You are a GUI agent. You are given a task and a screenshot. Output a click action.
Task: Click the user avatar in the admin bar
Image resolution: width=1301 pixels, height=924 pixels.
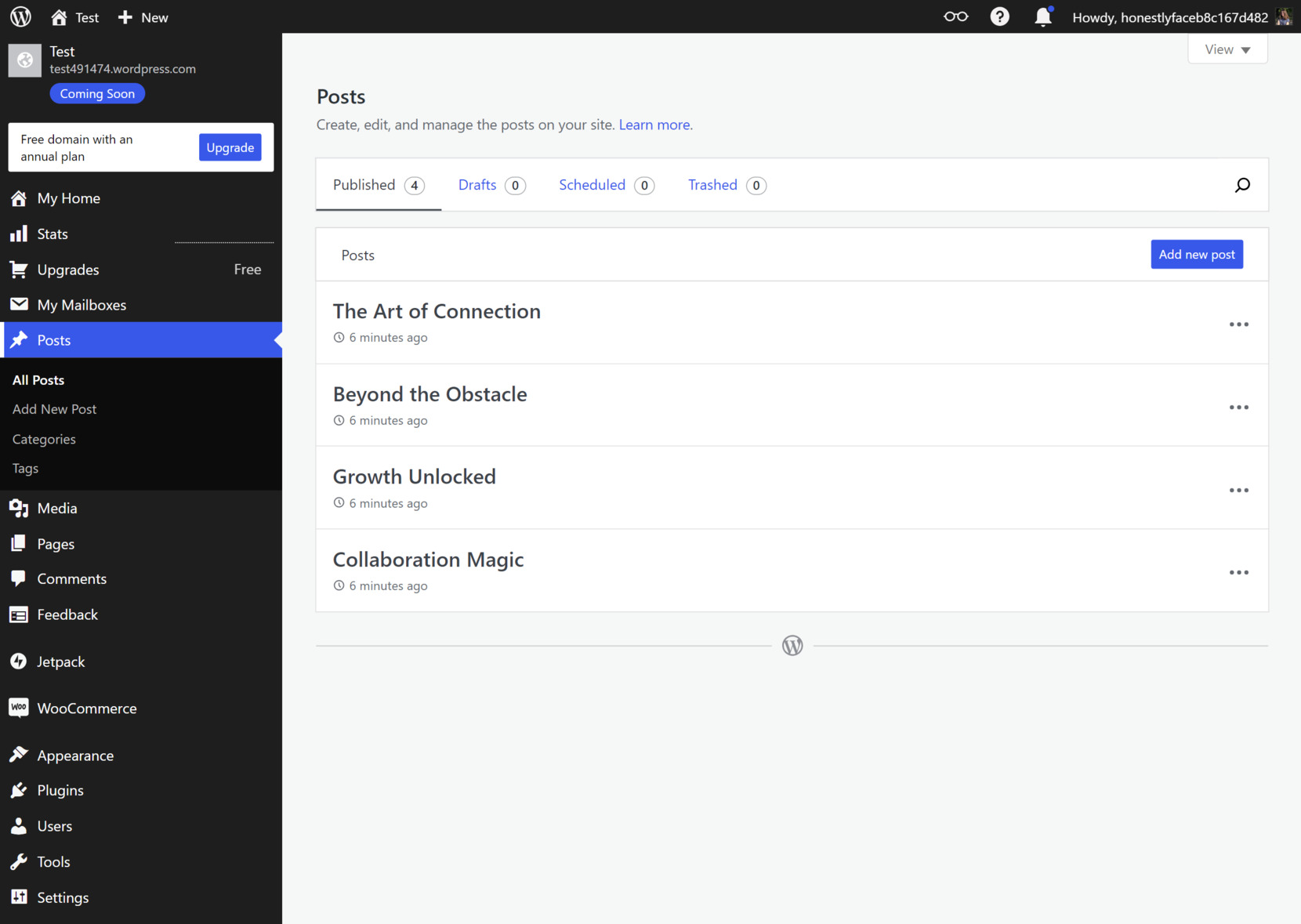point(1284,16)
